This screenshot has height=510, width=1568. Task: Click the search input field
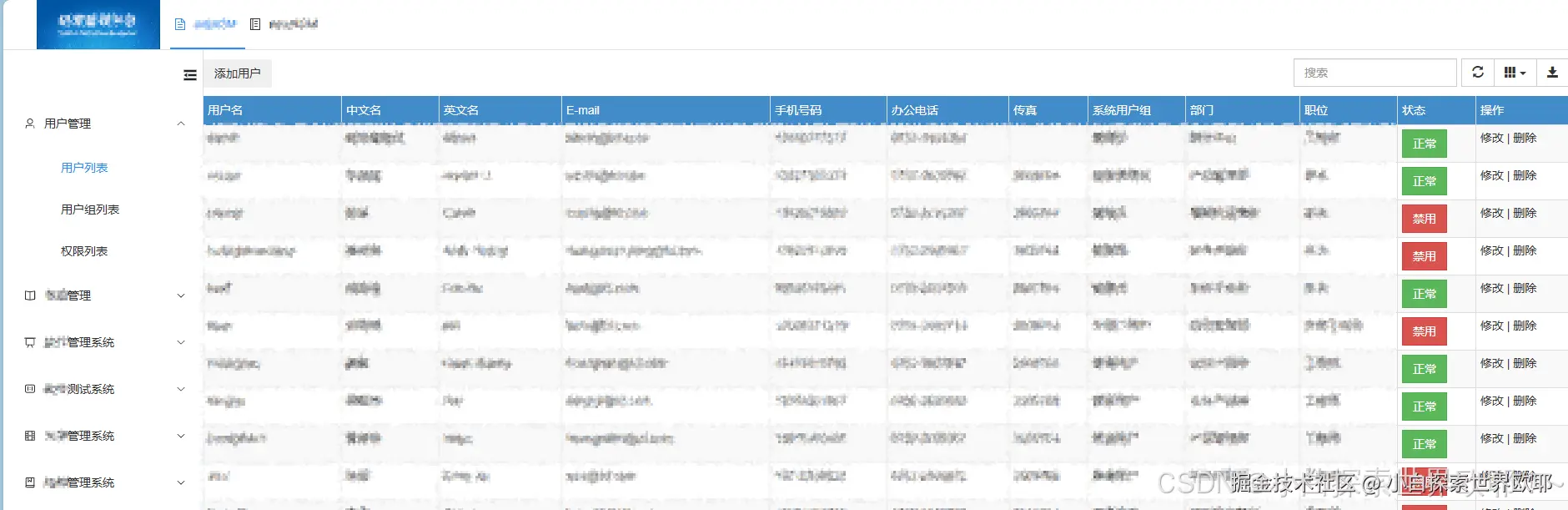click(1375, 73)
